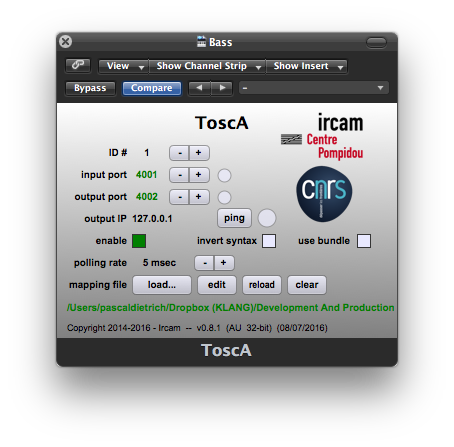
Task: Click the output IP 127.0.0.1 field
Action: 152,219
